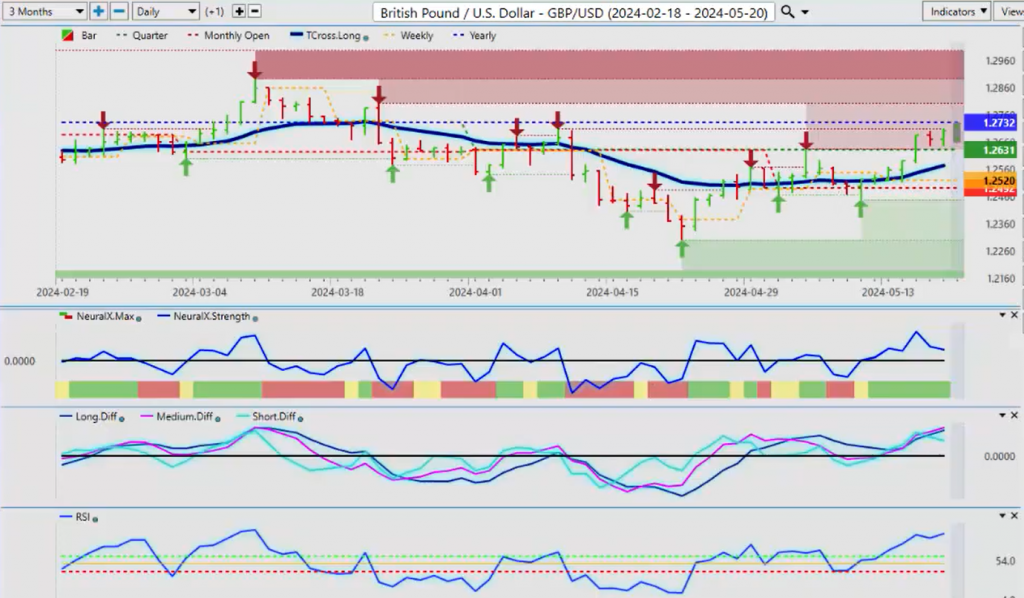Image resolution: width=1024 pixels, height=598 pixels.
Task: Click the GBP/USD symbol title field
Action: click(573, 12)
